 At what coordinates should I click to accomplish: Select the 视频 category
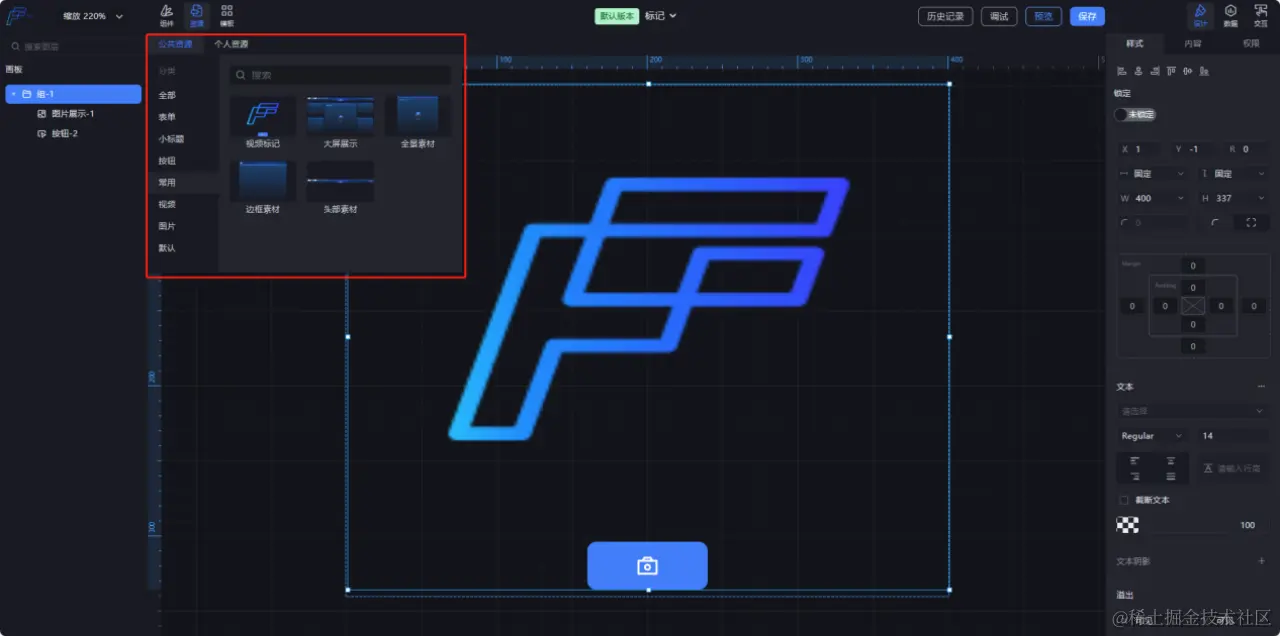pyautogui.click(x=167, y=204)
